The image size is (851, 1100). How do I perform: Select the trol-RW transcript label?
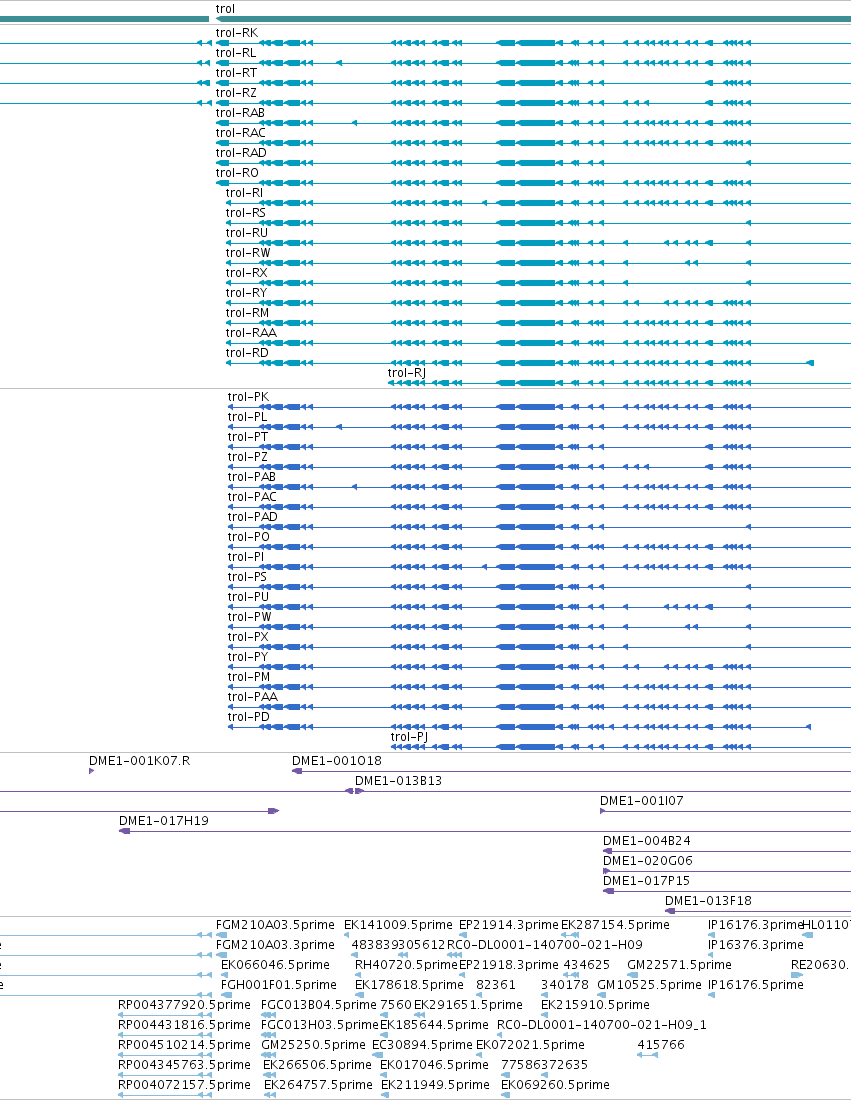coord(248,253)
